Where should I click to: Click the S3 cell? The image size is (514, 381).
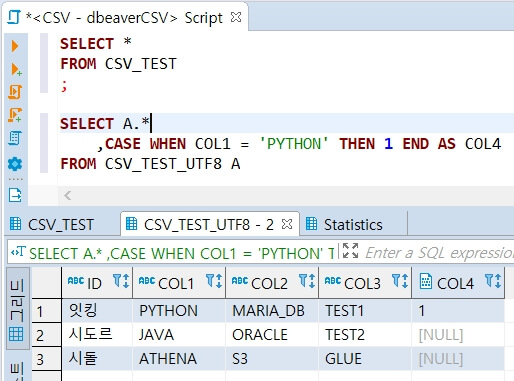point(272,359)
